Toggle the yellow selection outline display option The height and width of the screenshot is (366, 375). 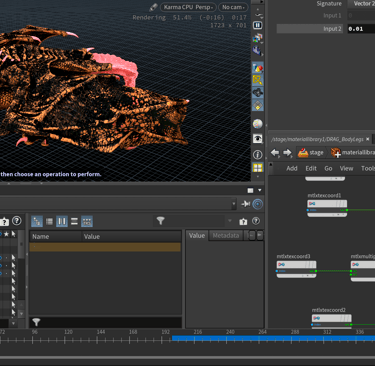pyautogui.click(x=257, y=80)
